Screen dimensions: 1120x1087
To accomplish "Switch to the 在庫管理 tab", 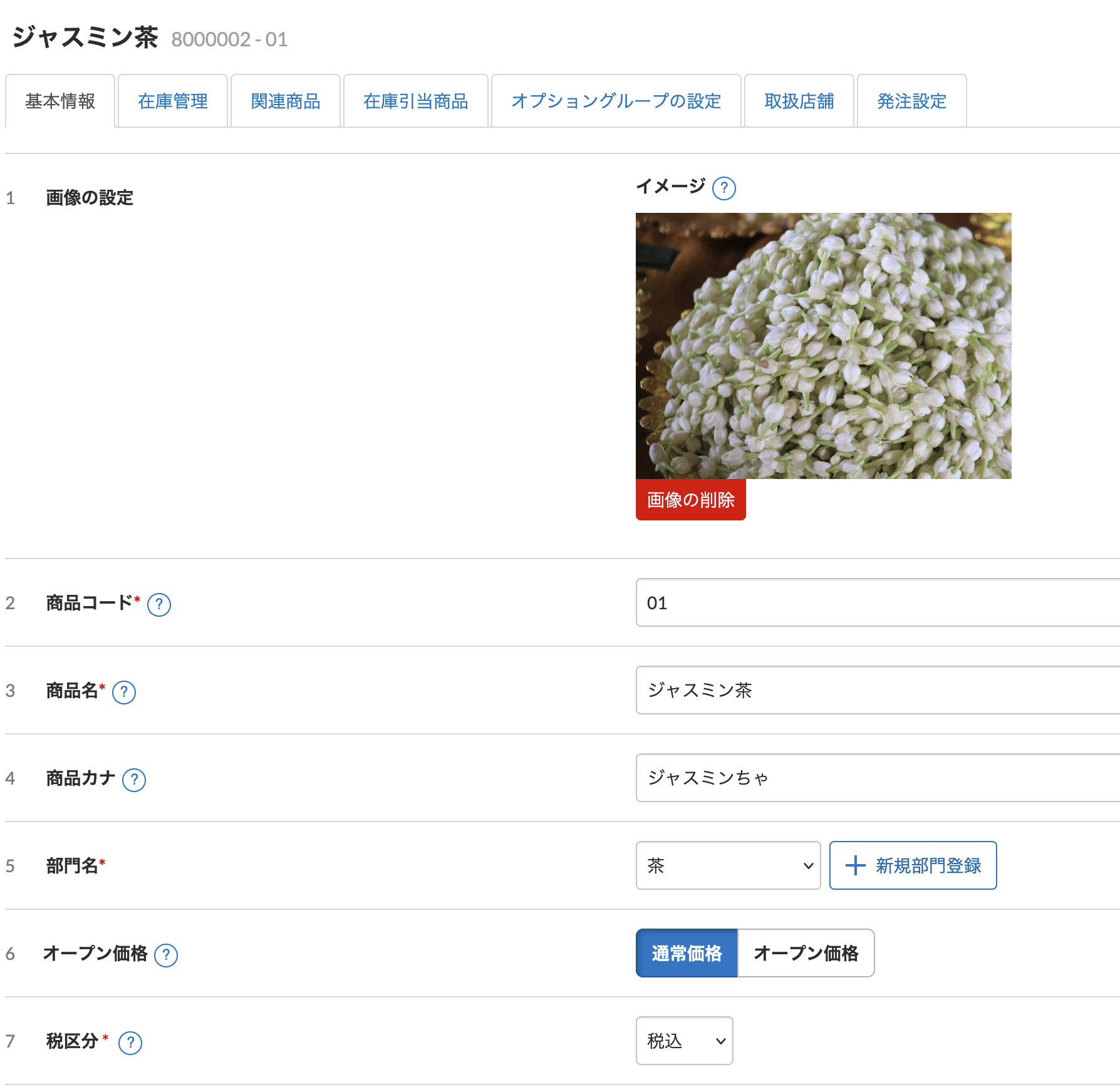I will [173, 101].
